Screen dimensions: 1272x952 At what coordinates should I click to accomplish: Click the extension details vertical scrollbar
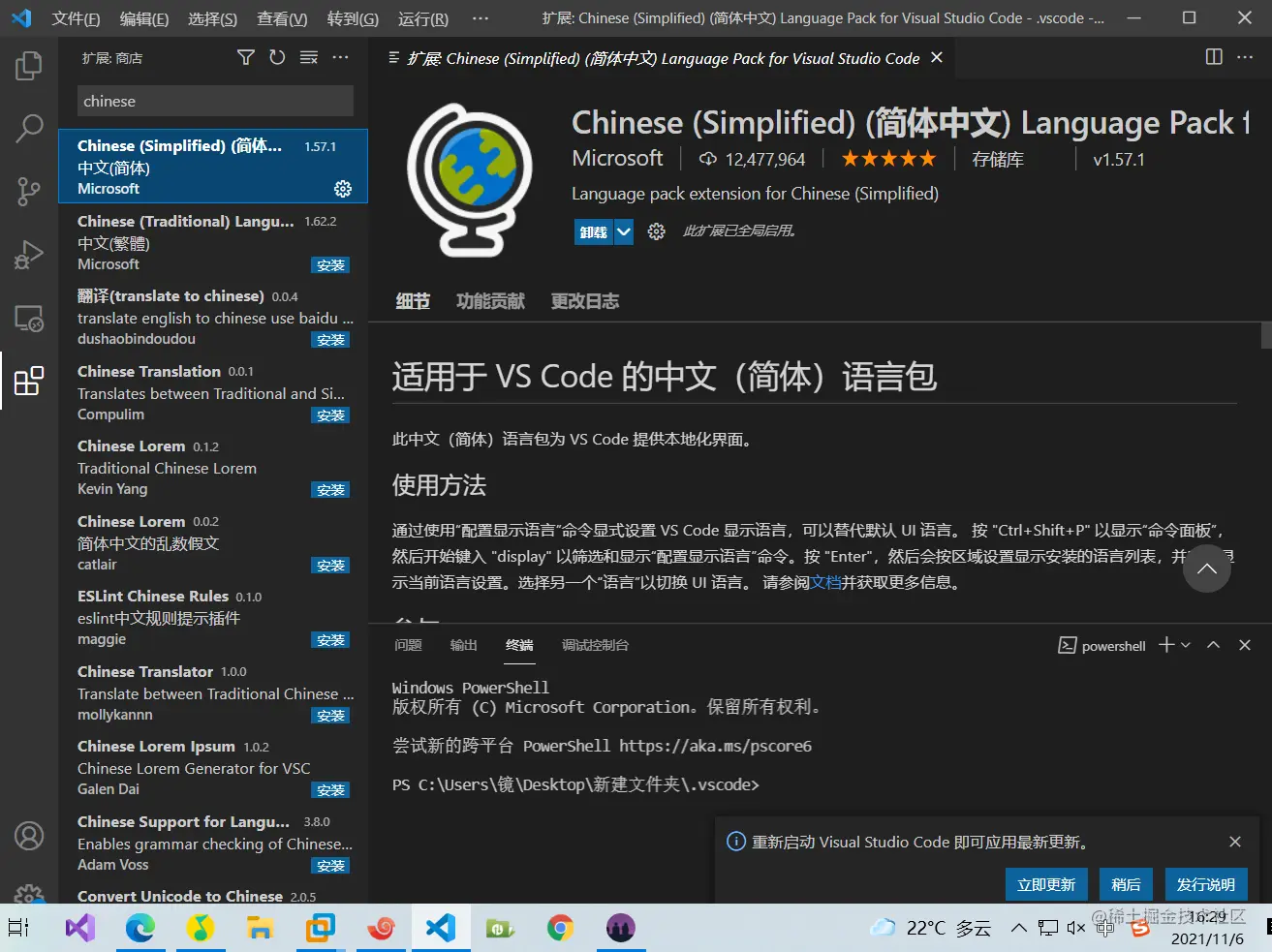click(1265, 334)
